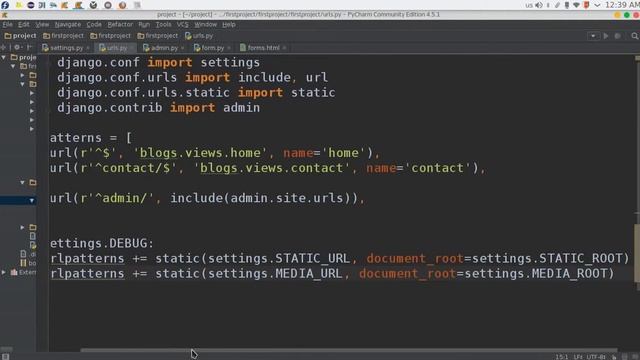Click the keyboard layout 'us' indicator
The width and height of the screenshot is (640, 360).
[529, 5]
